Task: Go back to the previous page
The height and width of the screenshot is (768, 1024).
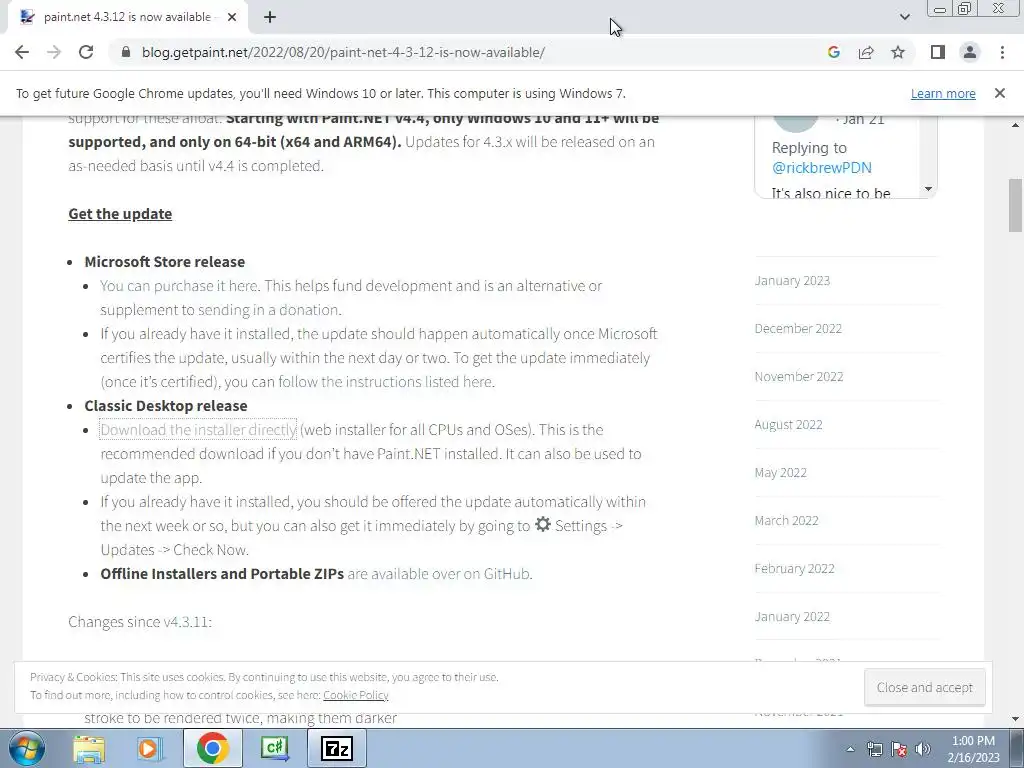Action: tap(22, 52)
